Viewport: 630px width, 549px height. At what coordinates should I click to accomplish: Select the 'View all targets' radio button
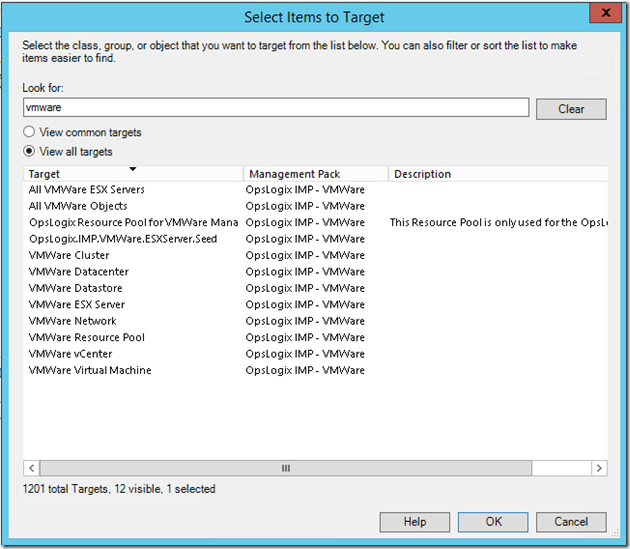[29, 152]
